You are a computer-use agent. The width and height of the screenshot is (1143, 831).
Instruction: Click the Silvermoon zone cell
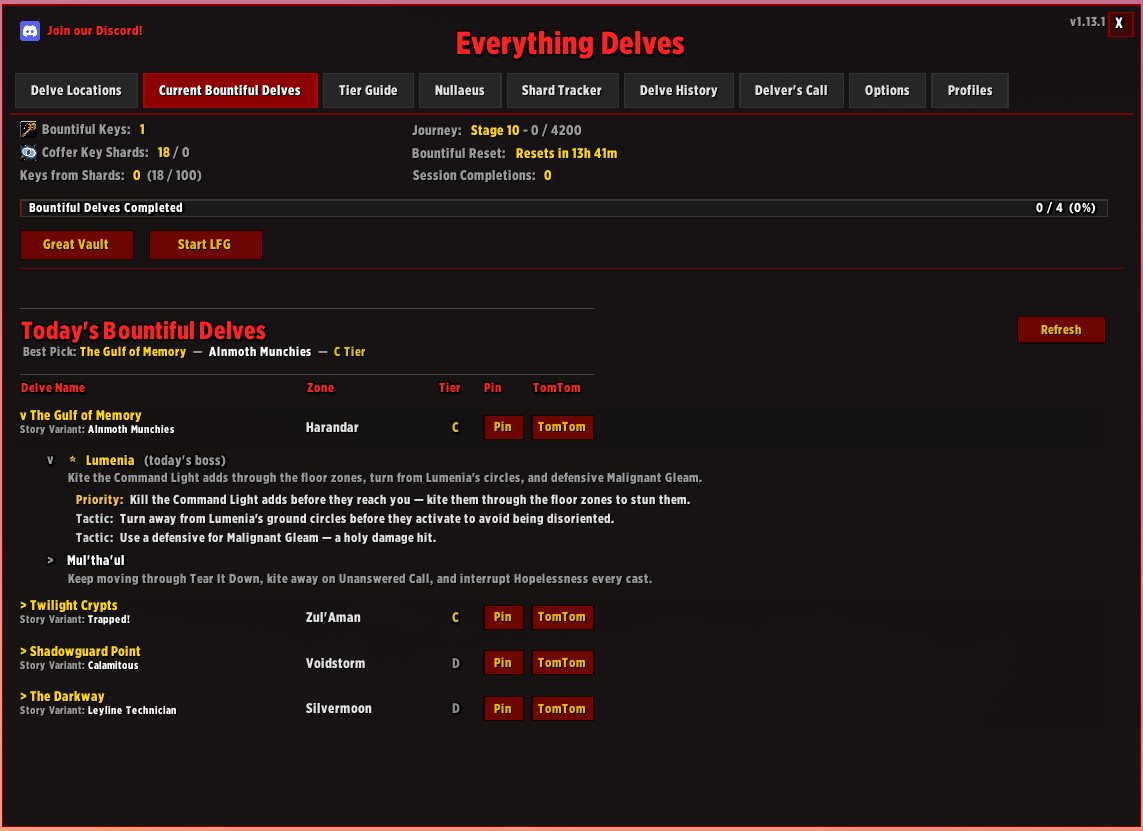[339, 709]
